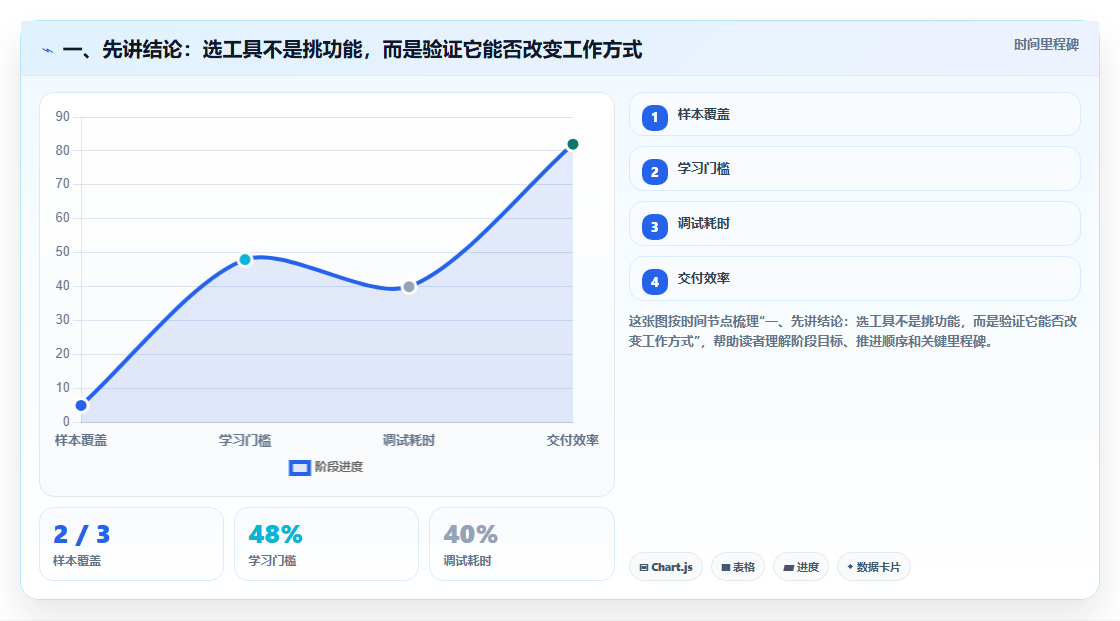The image size is (1120, 621).
Task: Click the 40% 调试耗时 stat card
Action: [521, 544]
